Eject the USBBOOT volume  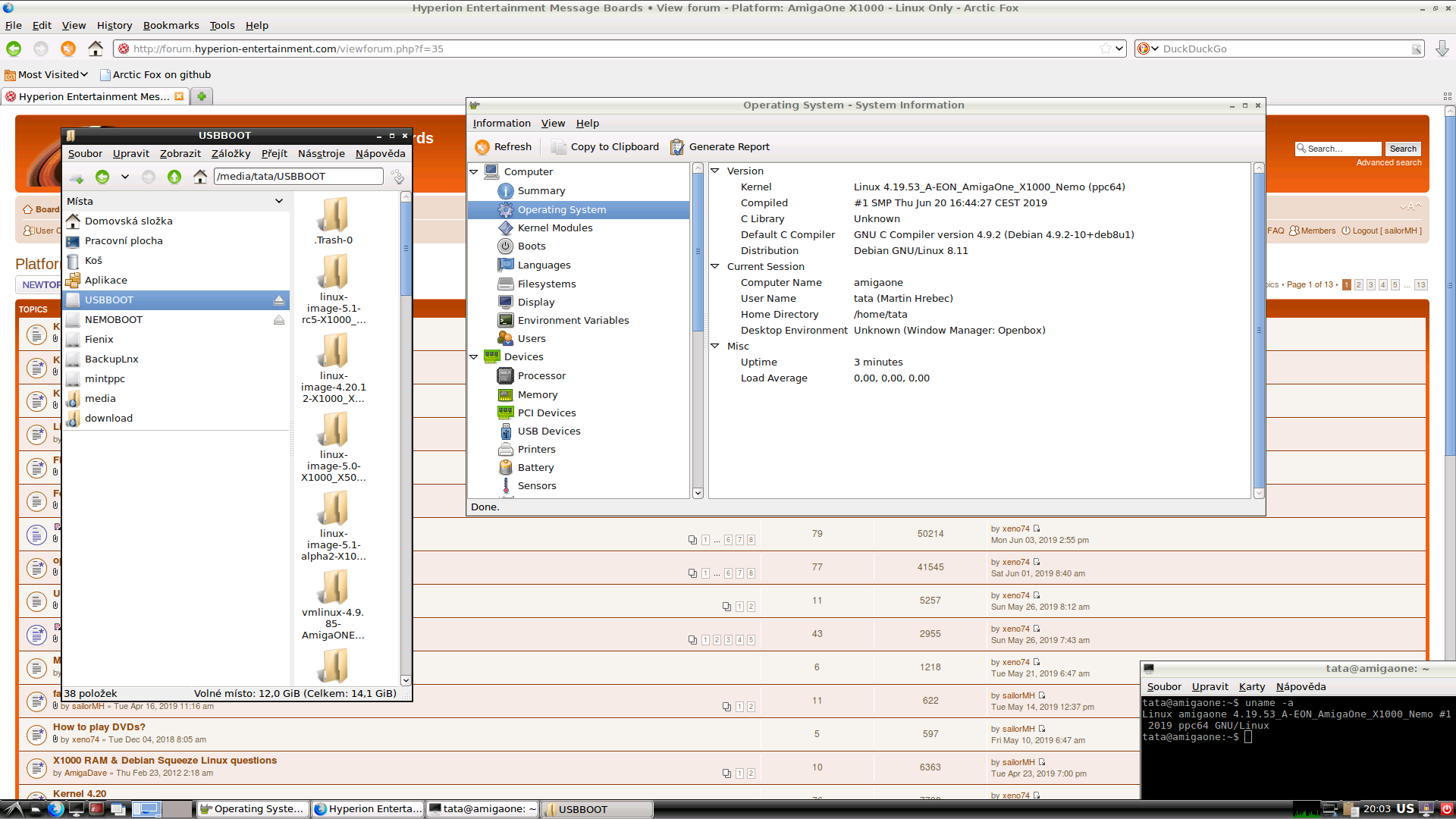[x=279, y=300]
